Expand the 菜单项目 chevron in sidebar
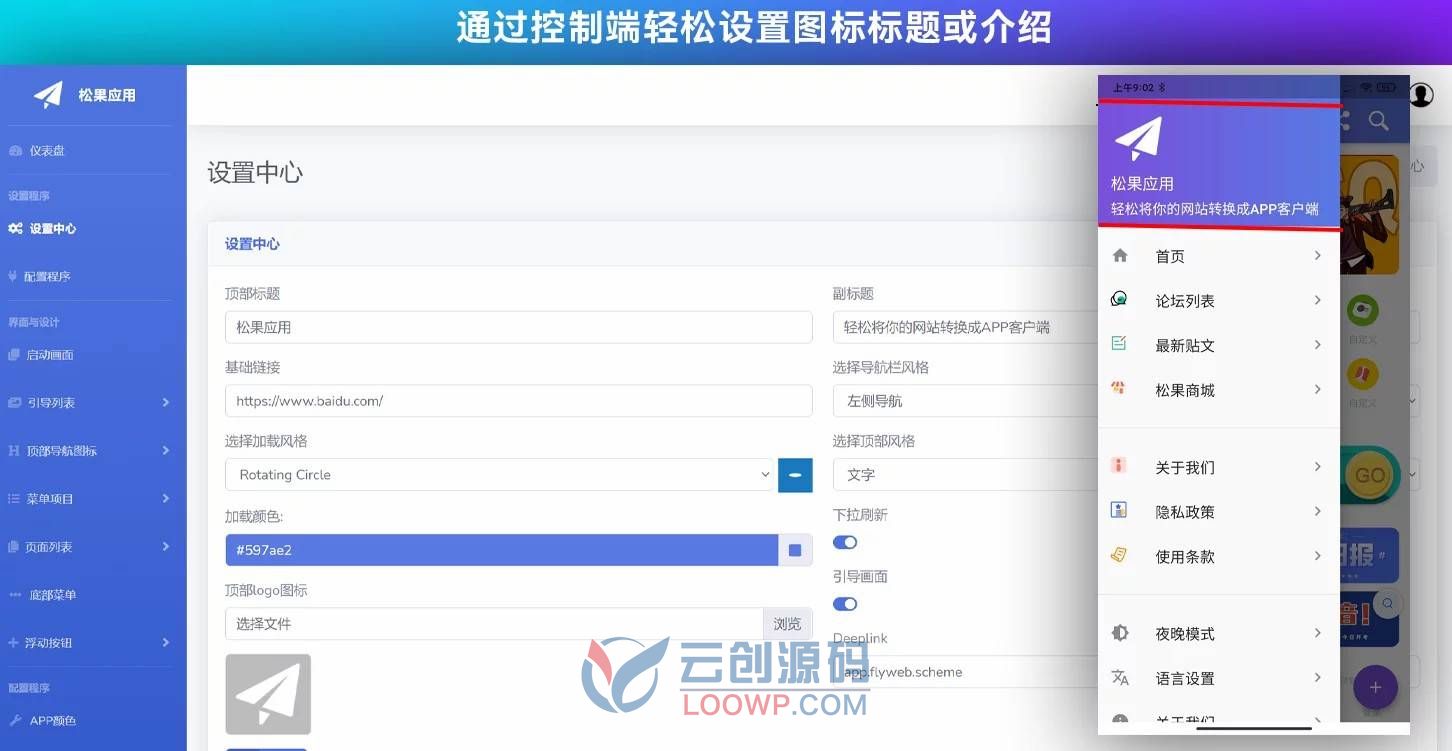 [x=165, y=499]
